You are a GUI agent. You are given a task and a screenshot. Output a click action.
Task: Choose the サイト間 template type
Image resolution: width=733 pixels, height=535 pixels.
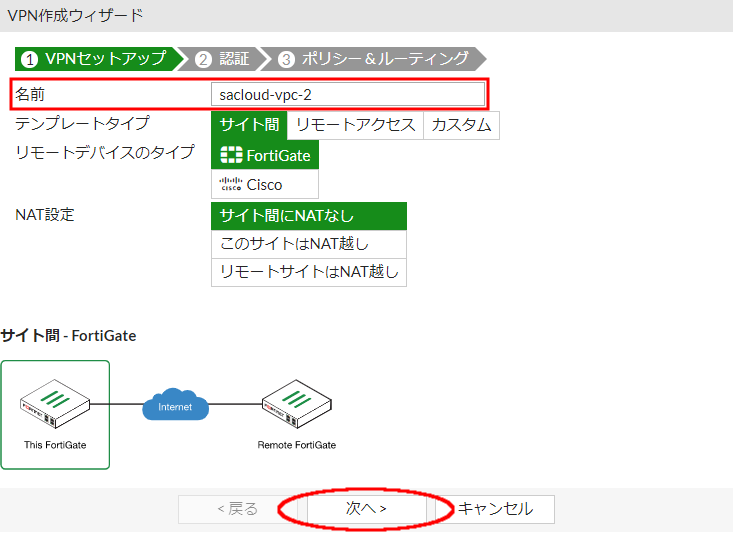[x=249, y=125]
